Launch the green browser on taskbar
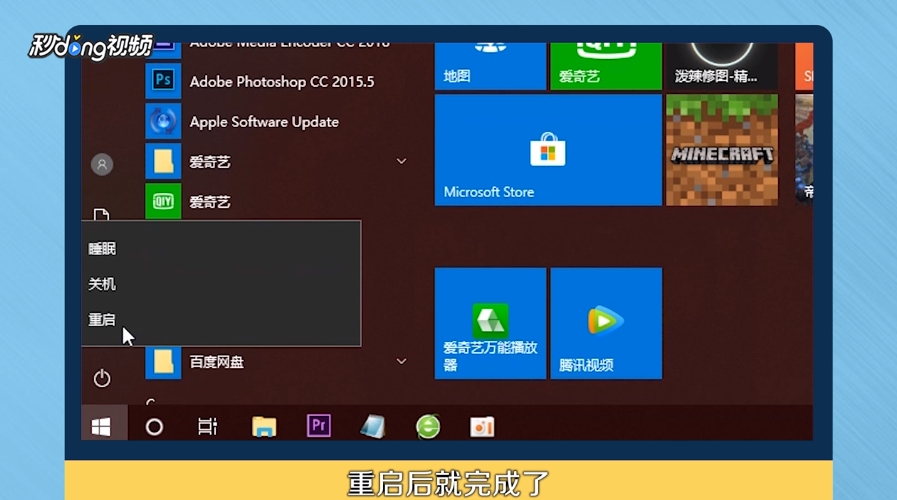This screenshot has width=897, height=500. 428,426
